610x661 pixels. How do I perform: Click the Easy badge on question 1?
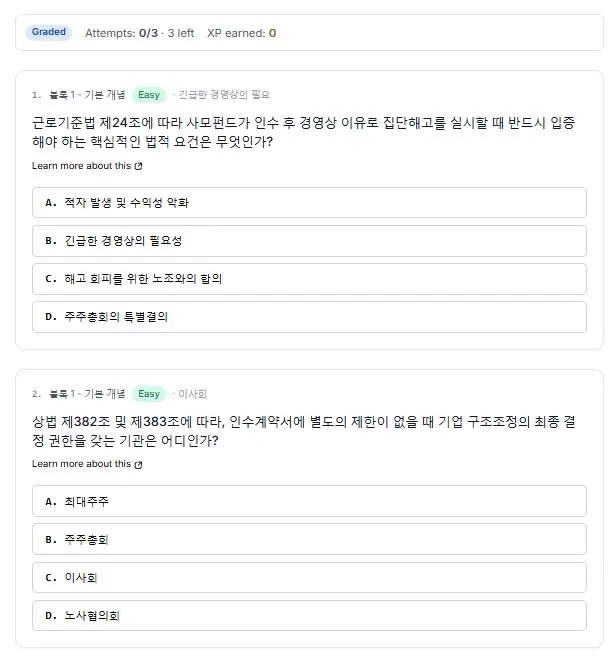(149, 95)
